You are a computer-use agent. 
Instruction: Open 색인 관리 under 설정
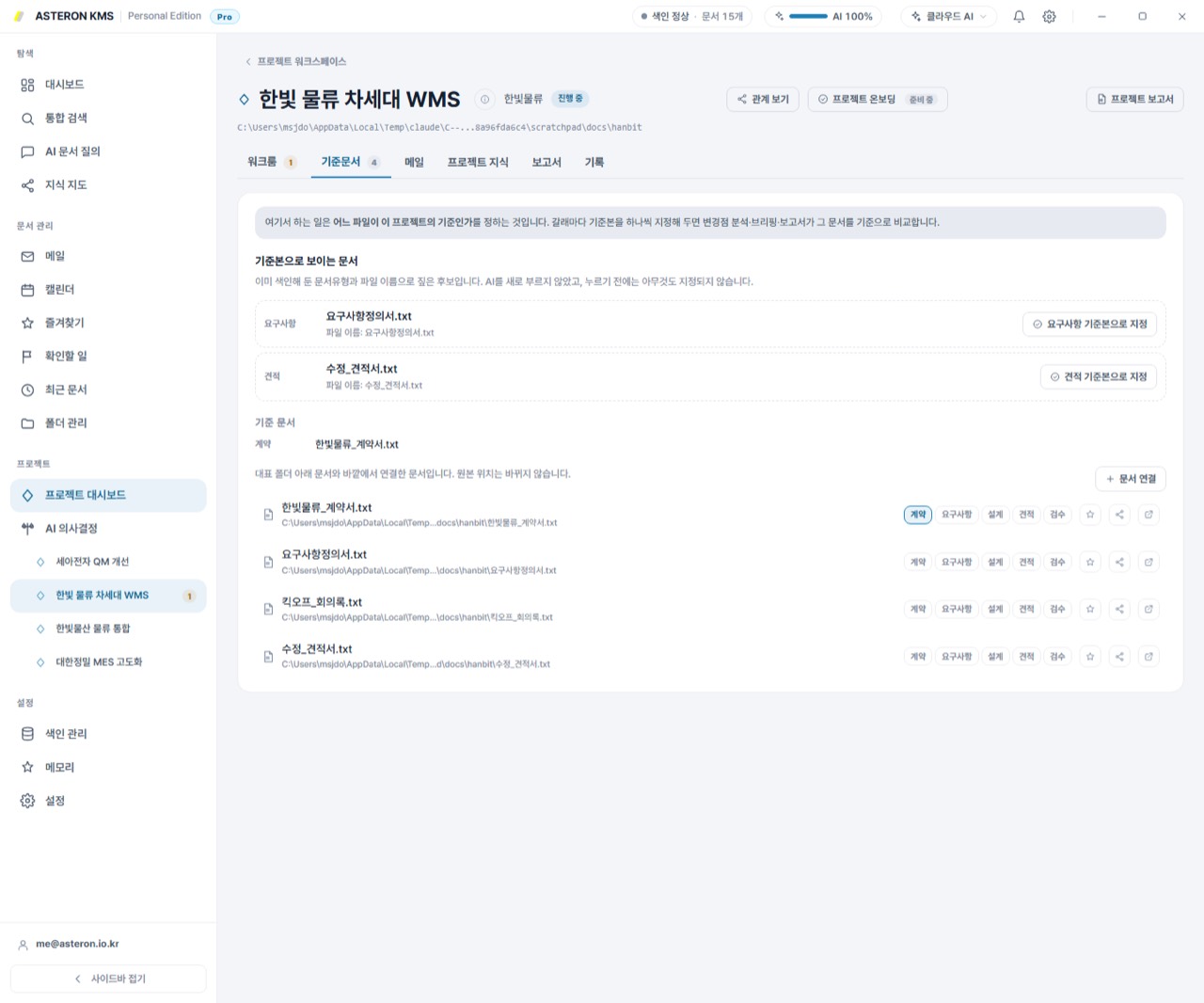[108, 734]
